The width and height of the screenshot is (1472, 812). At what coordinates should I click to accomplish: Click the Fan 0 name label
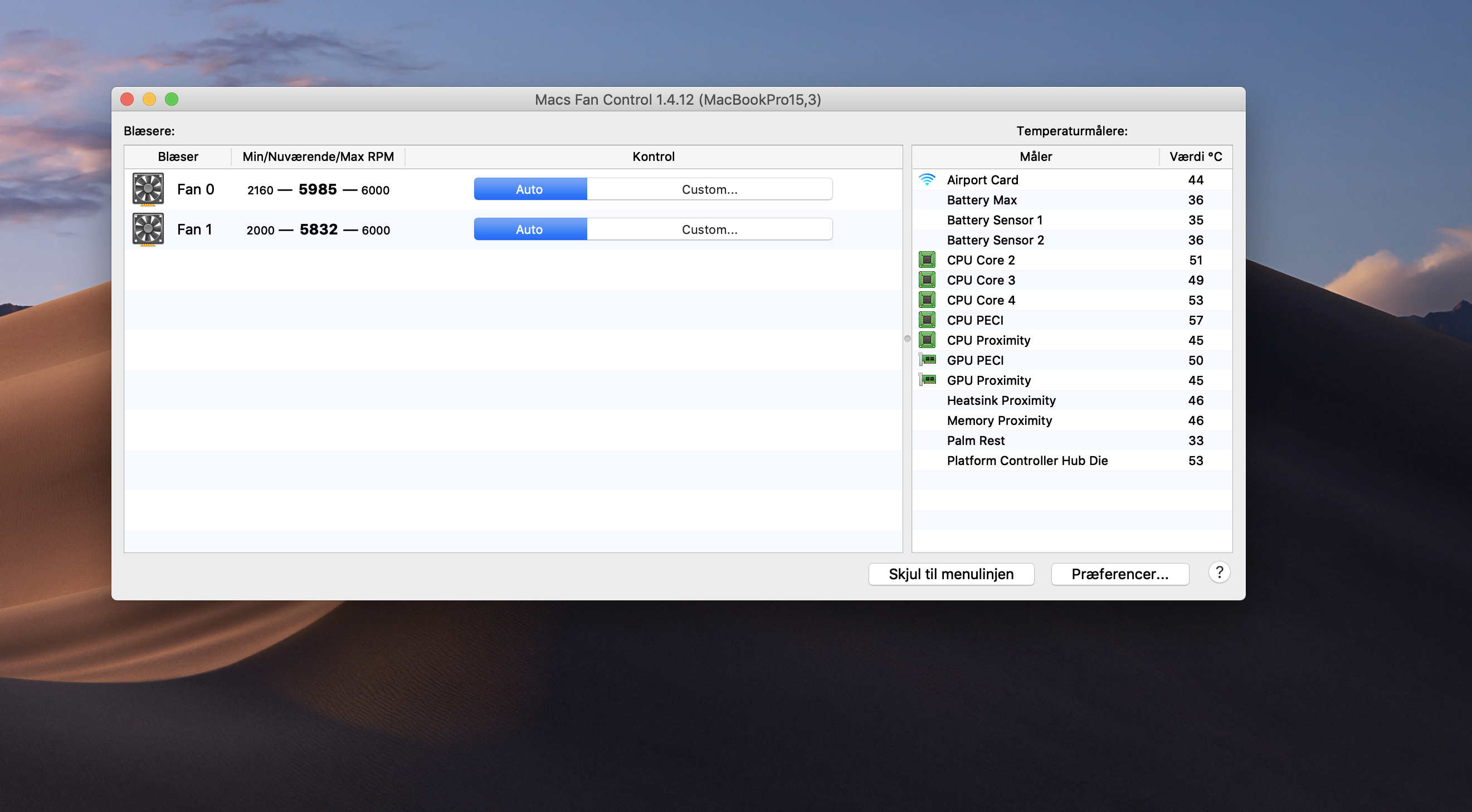click(x=196, y=189)
